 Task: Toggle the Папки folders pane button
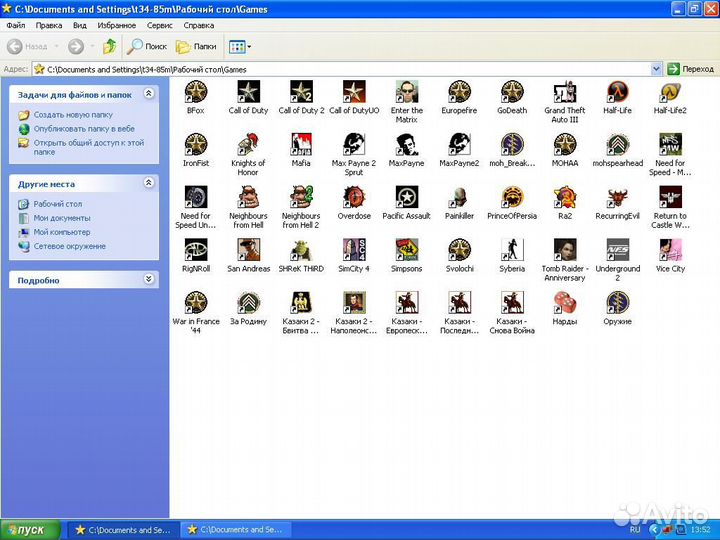(196, 46)
